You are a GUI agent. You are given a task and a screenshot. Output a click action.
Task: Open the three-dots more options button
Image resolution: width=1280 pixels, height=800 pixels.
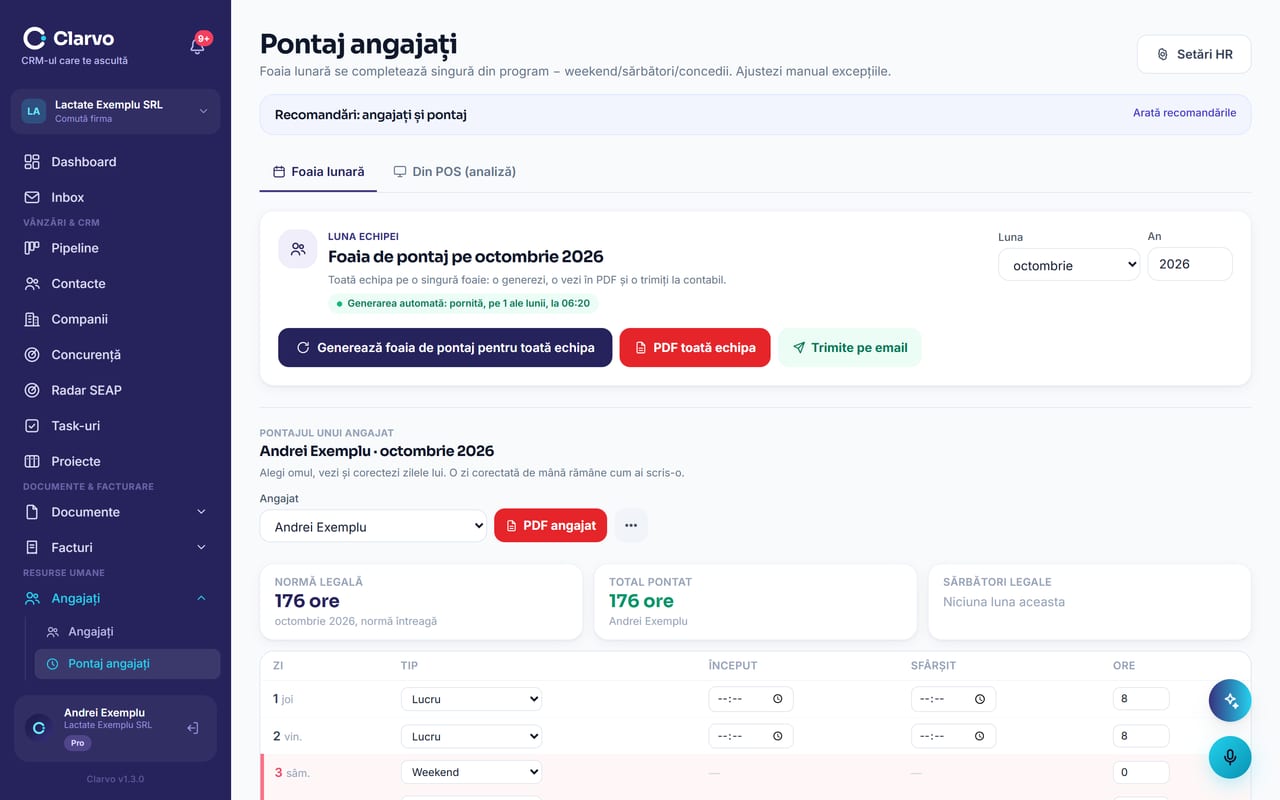(631, 526)
